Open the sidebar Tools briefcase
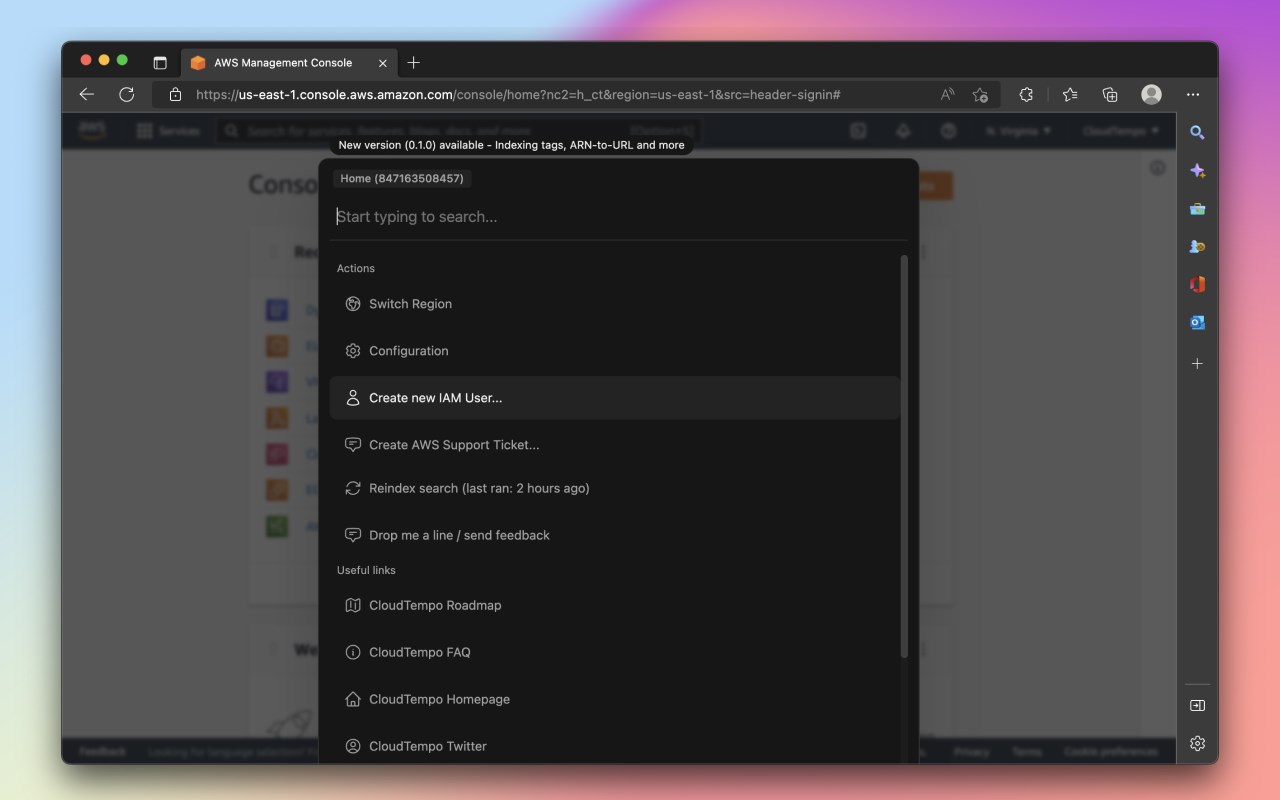This screenshot has width=1280, height=800. (x=1197, y=209)
